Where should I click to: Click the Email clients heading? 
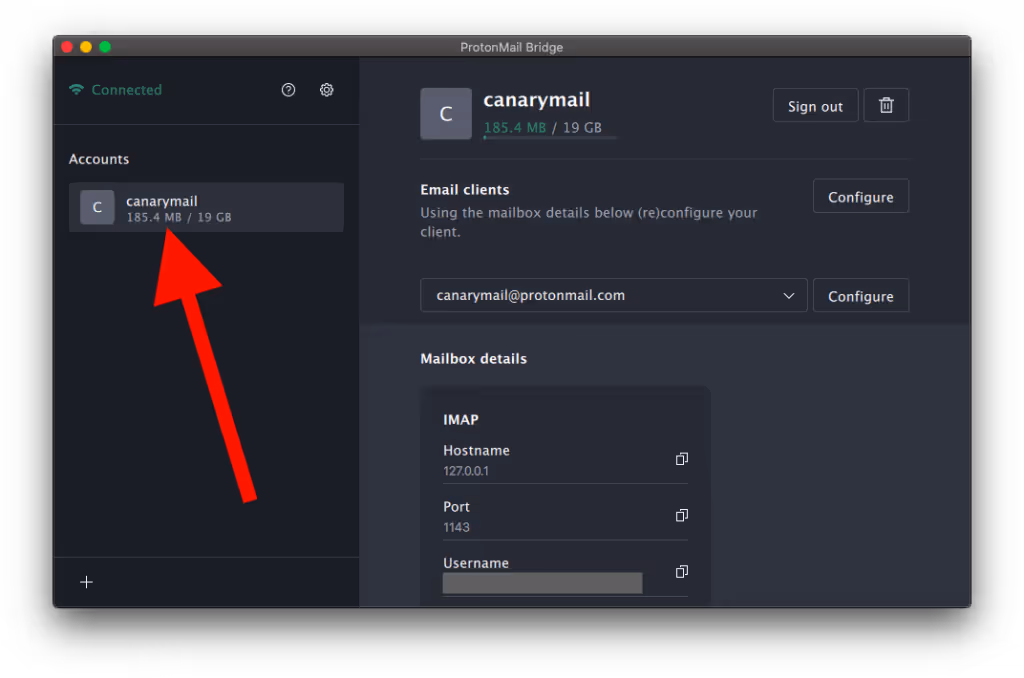(465, 190)
